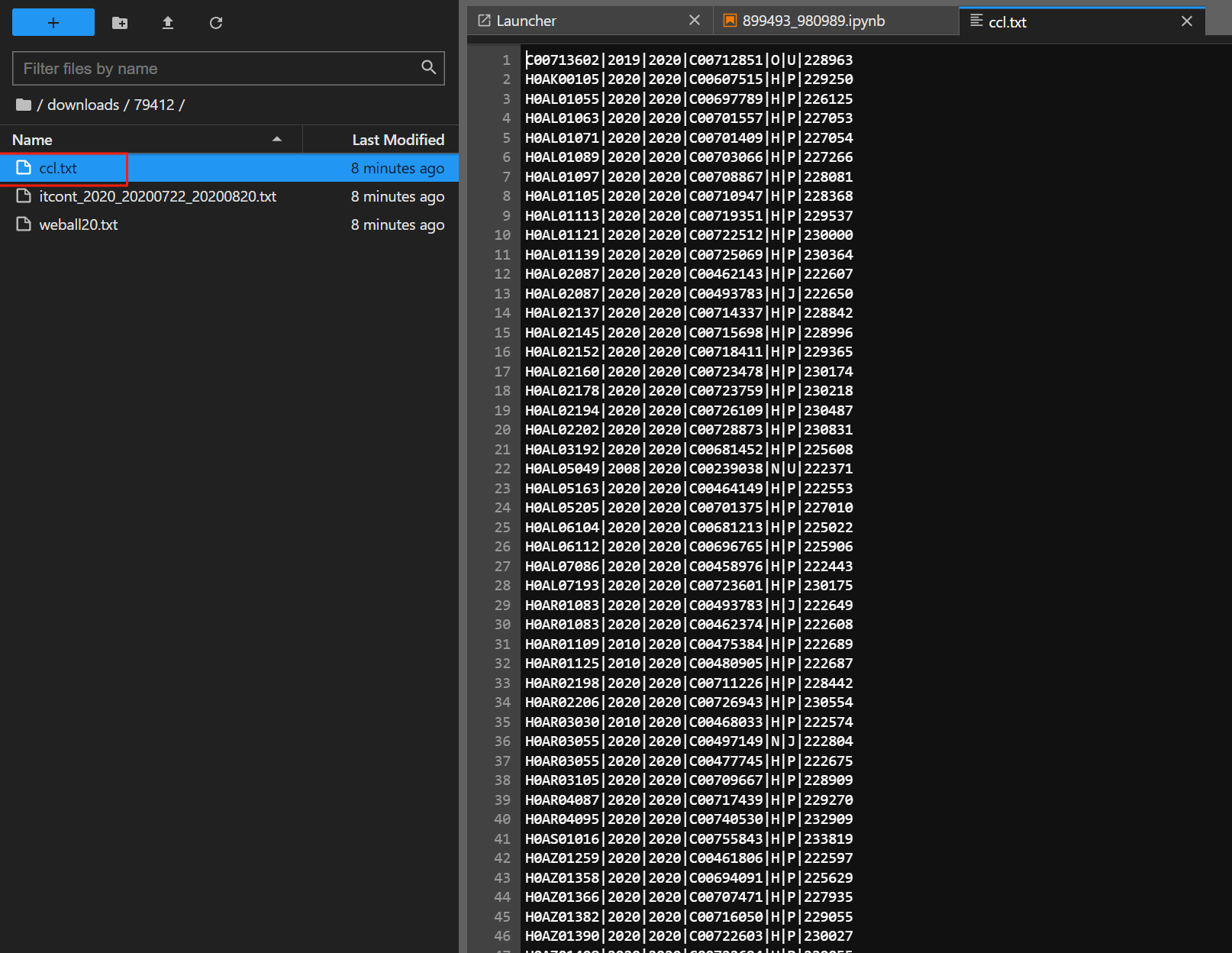Click line number 10 in editor gutter
Image resolution: width=1232 pixels, height=953 pixels.
[502, 235]
